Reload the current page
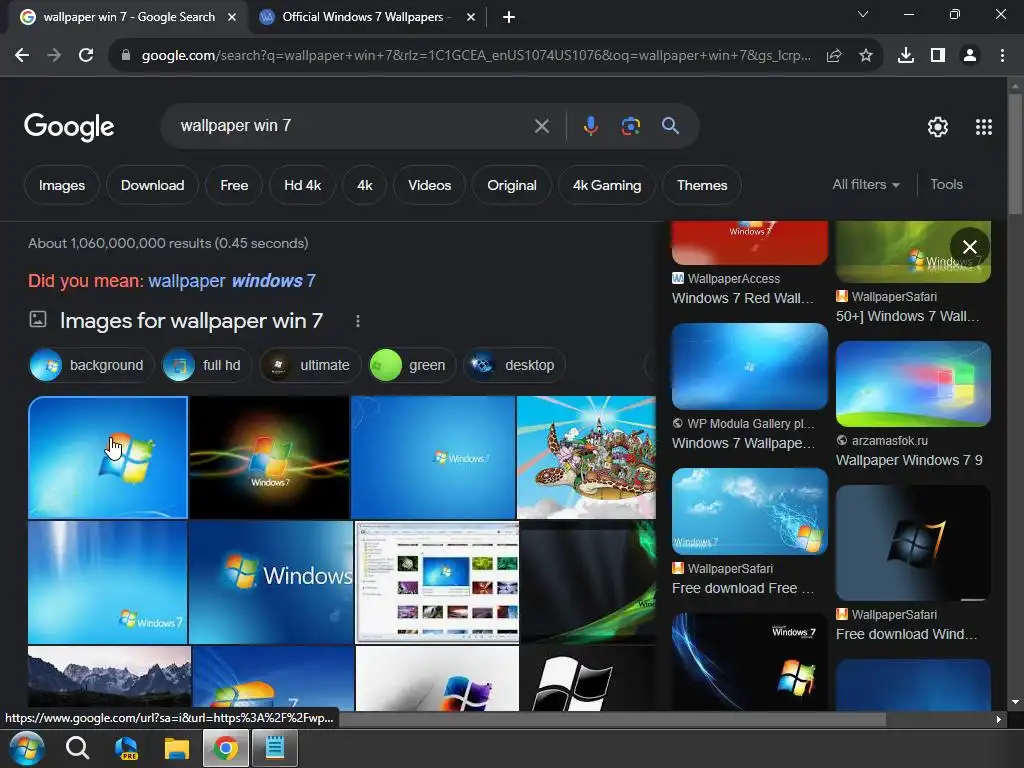Viewport: 1024px width, 768px height. coord(86,56)
